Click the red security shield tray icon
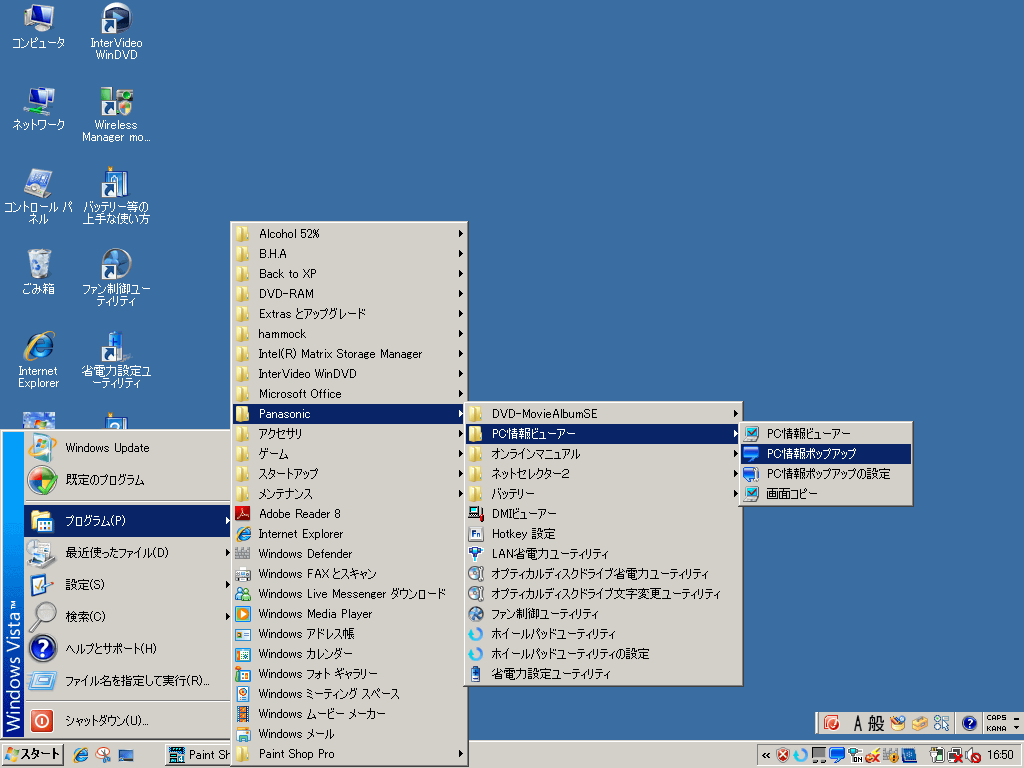Viewport: 1024px width, 768px height. pyautogui.click(x=782, y=755)
